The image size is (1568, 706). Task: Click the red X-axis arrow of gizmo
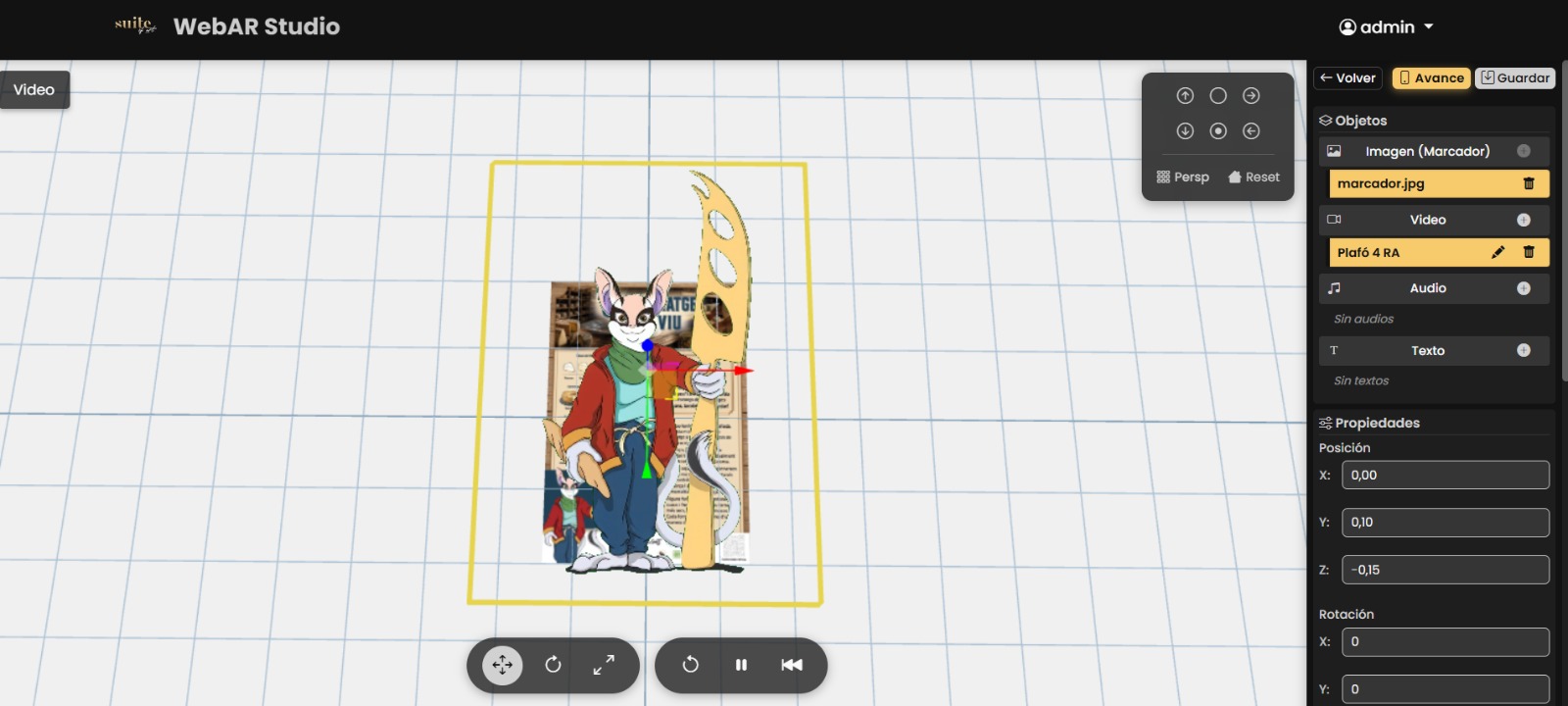[743, 371]
